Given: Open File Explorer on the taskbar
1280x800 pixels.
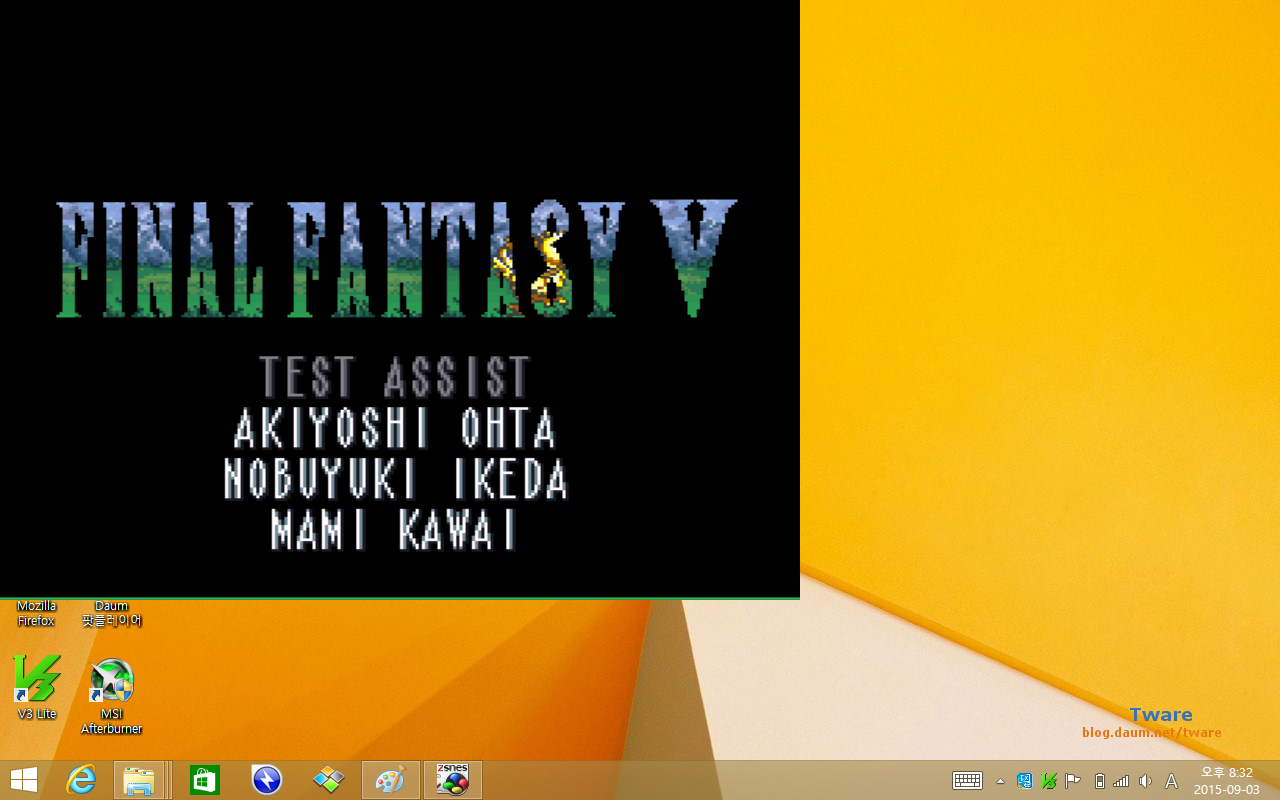Looking at the screenshot, I should (x=139, y=780).
